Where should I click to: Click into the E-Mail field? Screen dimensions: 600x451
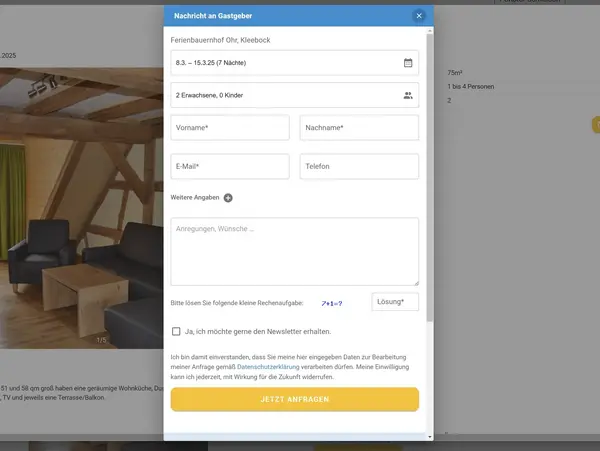pyautogui.click(x=230, y=166)
